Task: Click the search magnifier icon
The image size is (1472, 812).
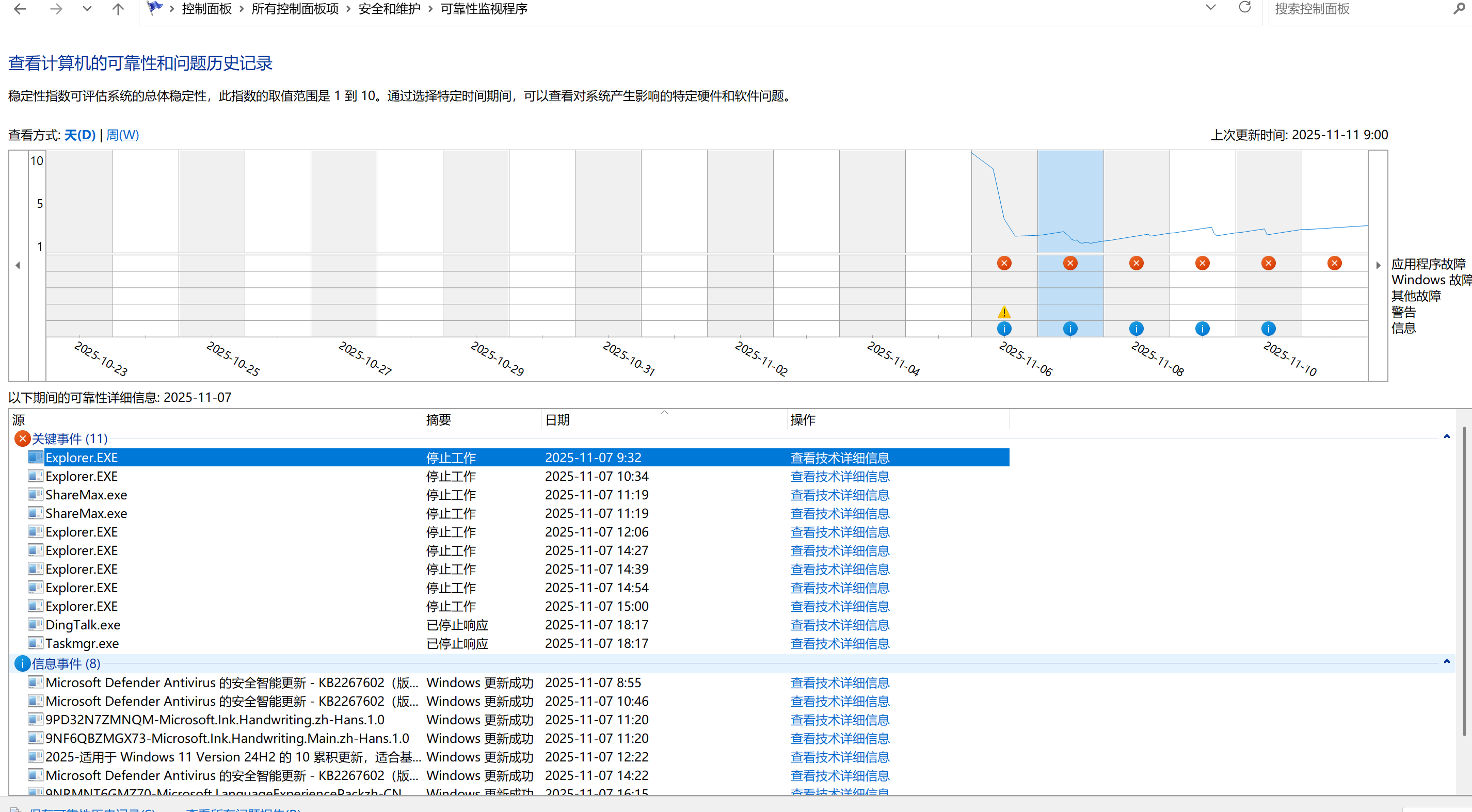Action: point(1460,9)
